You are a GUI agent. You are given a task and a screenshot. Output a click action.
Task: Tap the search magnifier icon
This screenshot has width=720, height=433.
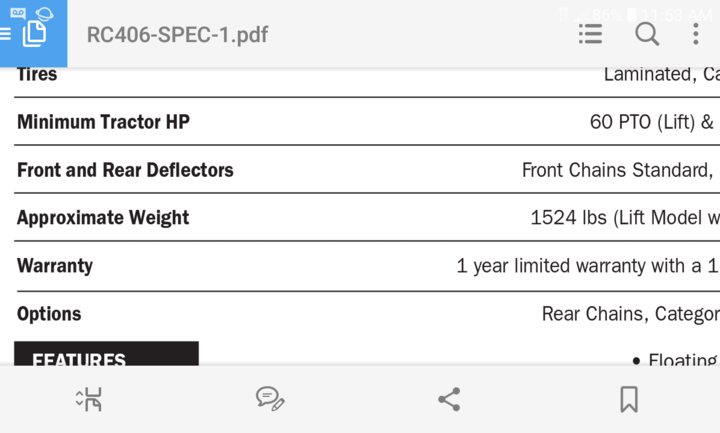pos(647,34)
